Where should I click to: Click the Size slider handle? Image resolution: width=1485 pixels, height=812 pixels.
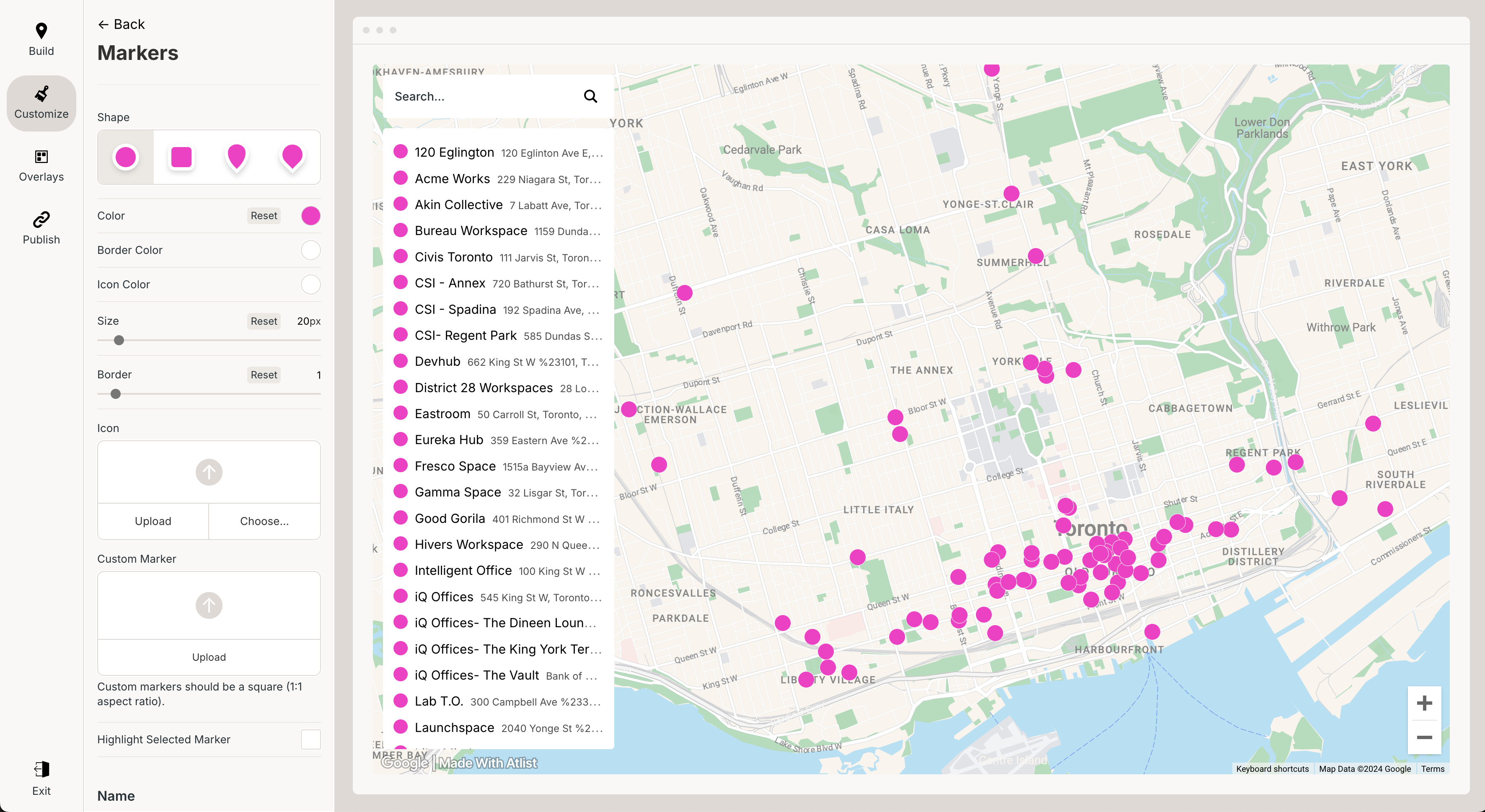(x=119, y=341)
